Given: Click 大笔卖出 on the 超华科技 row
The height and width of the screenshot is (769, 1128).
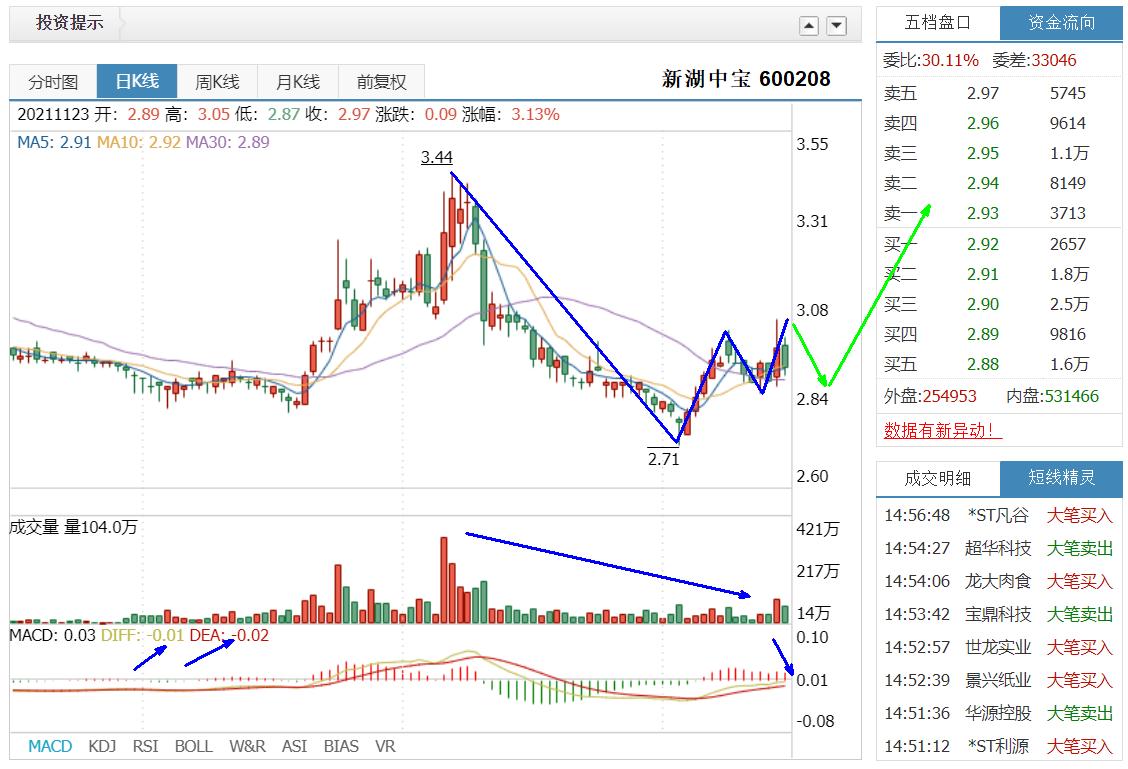Looking at the screenshot, I should tap(1079, 548).
